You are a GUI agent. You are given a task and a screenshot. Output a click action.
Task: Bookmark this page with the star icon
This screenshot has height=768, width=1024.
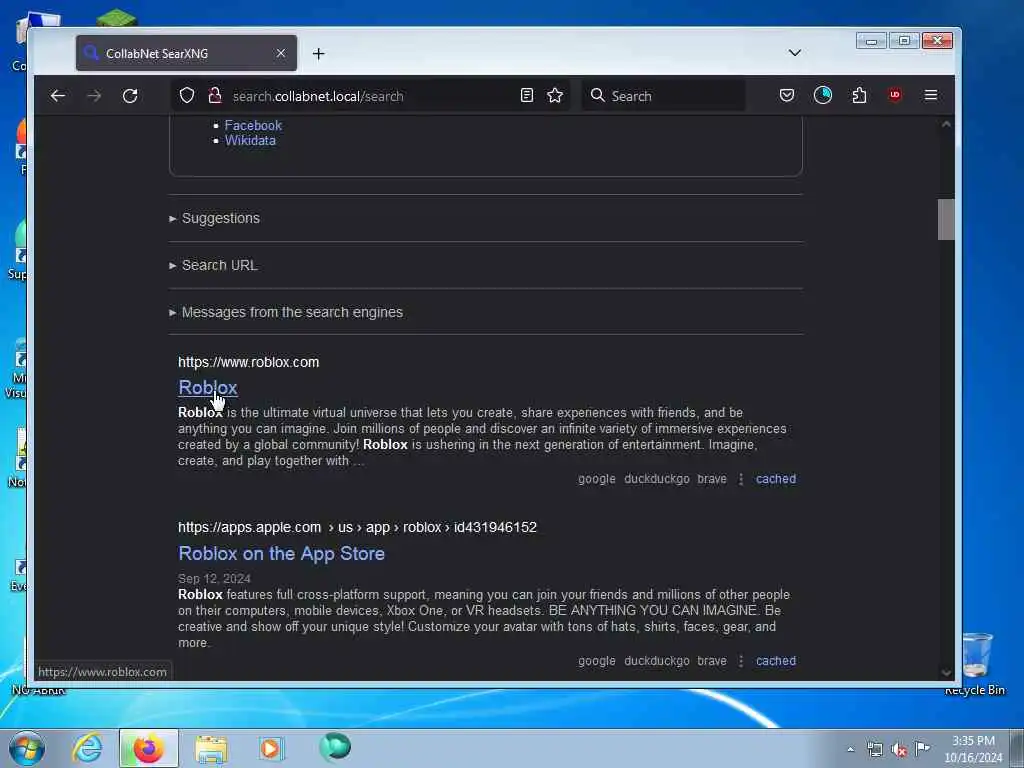click(x=555, y=95)
